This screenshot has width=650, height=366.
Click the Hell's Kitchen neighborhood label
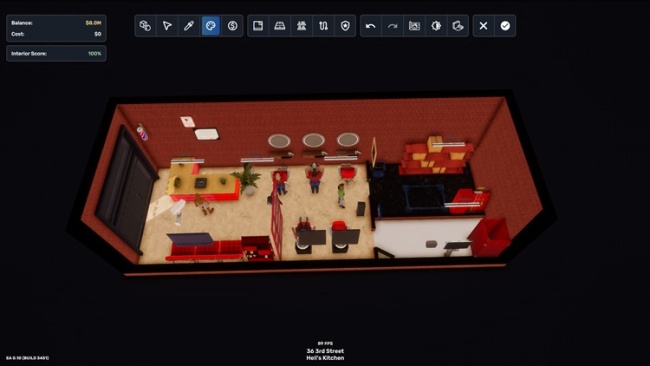pyautogui.click(x=325, y=358)
